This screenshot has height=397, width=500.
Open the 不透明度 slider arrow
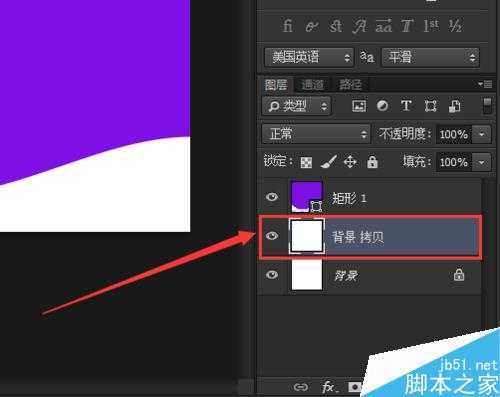(x=482, y=134)
